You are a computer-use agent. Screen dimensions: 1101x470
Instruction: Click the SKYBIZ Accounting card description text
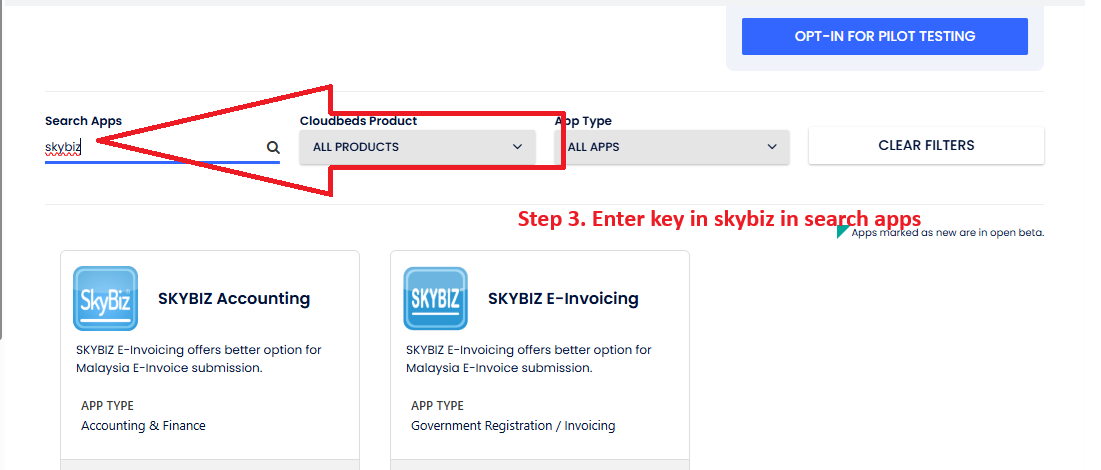(x=198, y=359)
